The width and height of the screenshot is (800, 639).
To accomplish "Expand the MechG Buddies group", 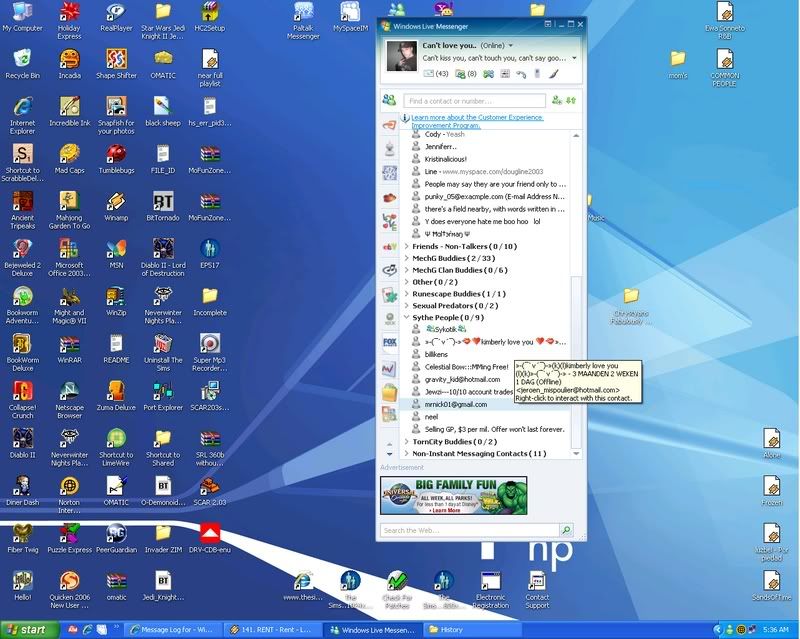I will pos(407,258).
